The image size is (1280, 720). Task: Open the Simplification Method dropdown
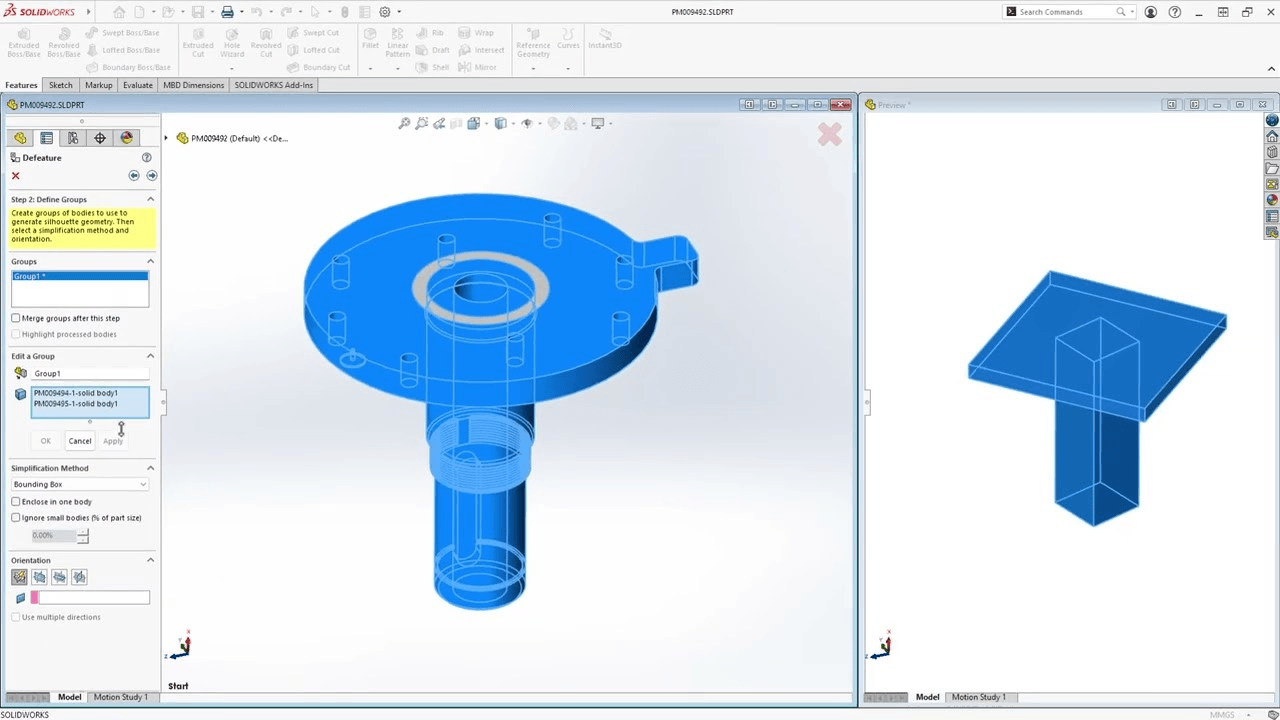click(x=143, y=484)
